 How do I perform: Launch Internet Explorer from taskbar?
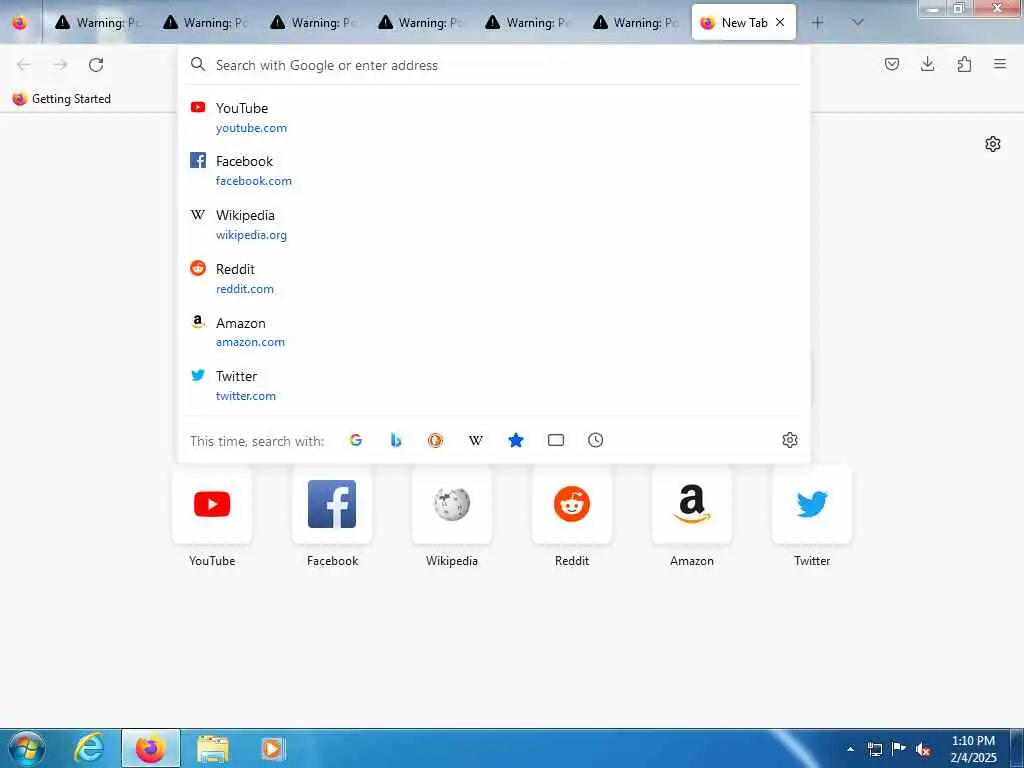click(x=89, y=748)
